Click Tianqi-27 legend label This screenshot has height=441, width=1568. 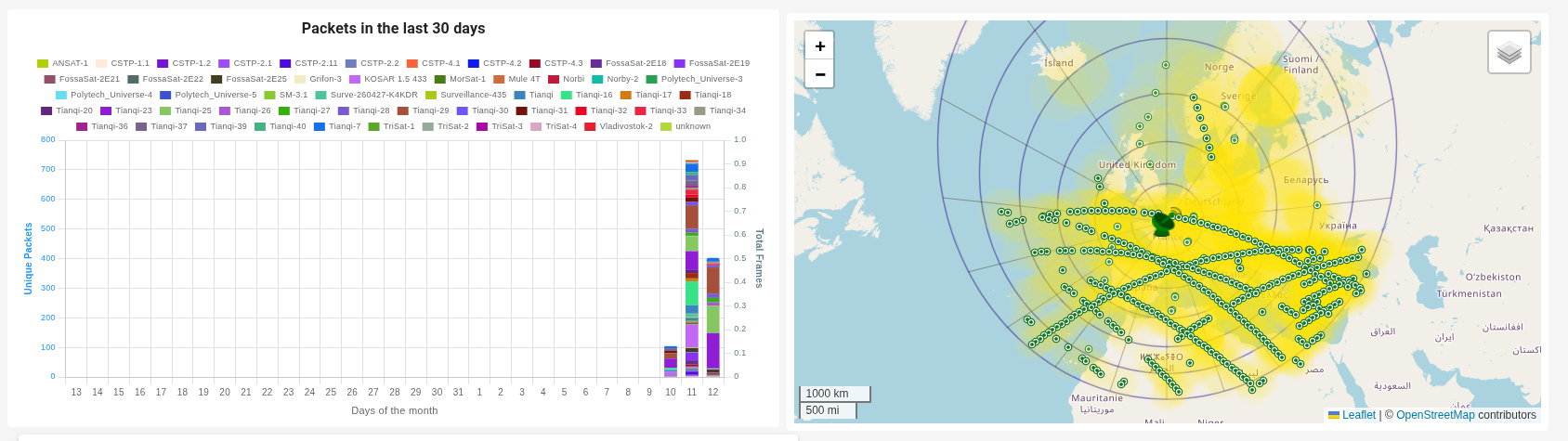[x=312, y=110]
